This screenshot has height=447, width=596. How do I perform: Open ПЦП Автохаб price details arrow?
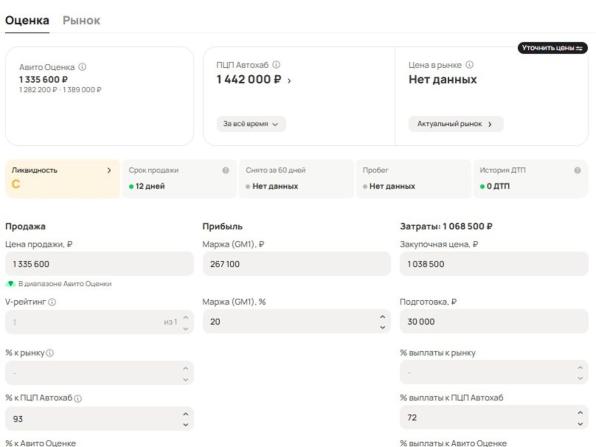(289, 81)
